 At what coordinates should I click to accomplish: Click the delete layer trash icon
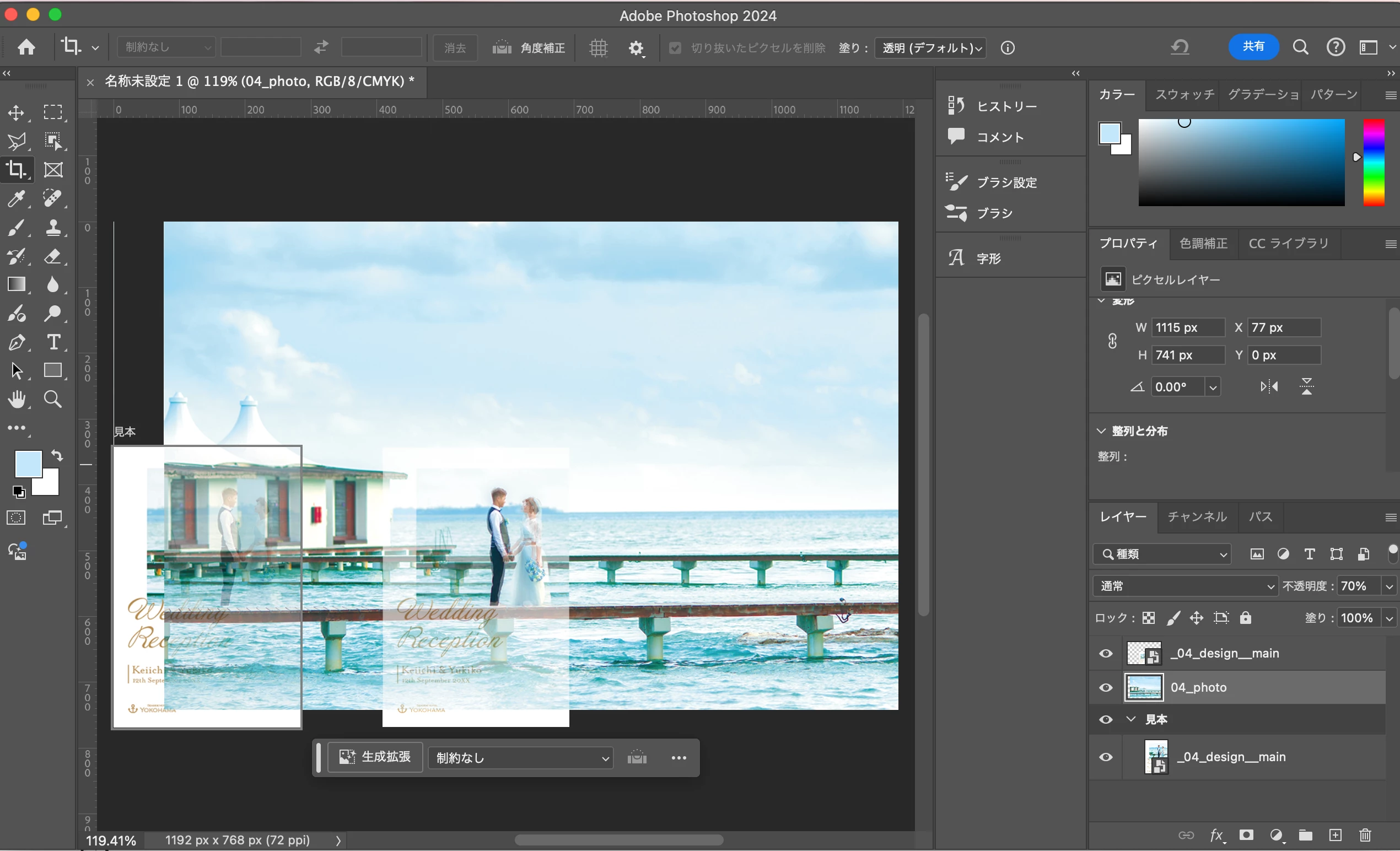tap(1365, 835)
